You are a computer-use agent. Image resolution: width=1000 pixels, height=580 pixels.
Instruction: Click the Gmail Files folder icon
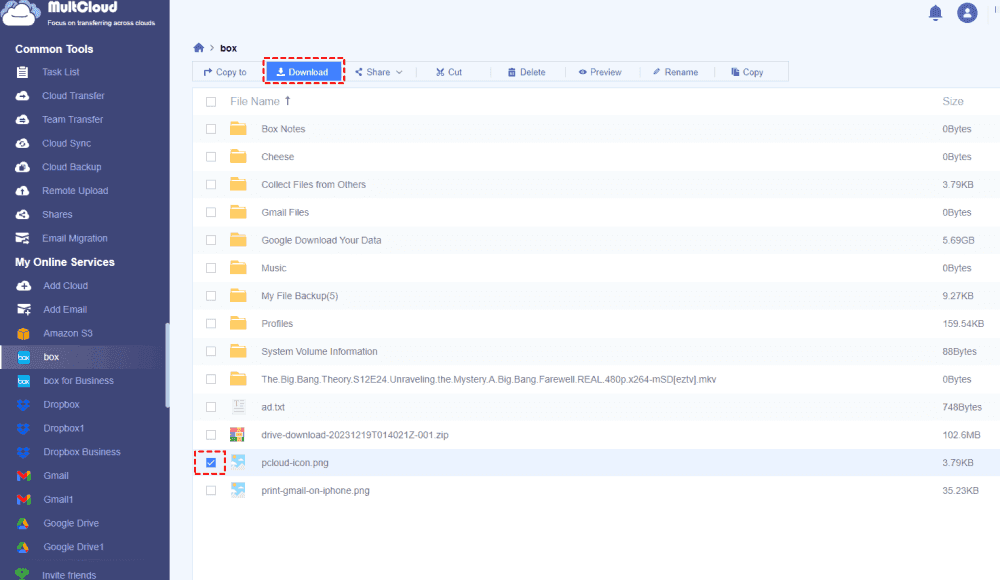pyautogui.click(x=239, y=212)
